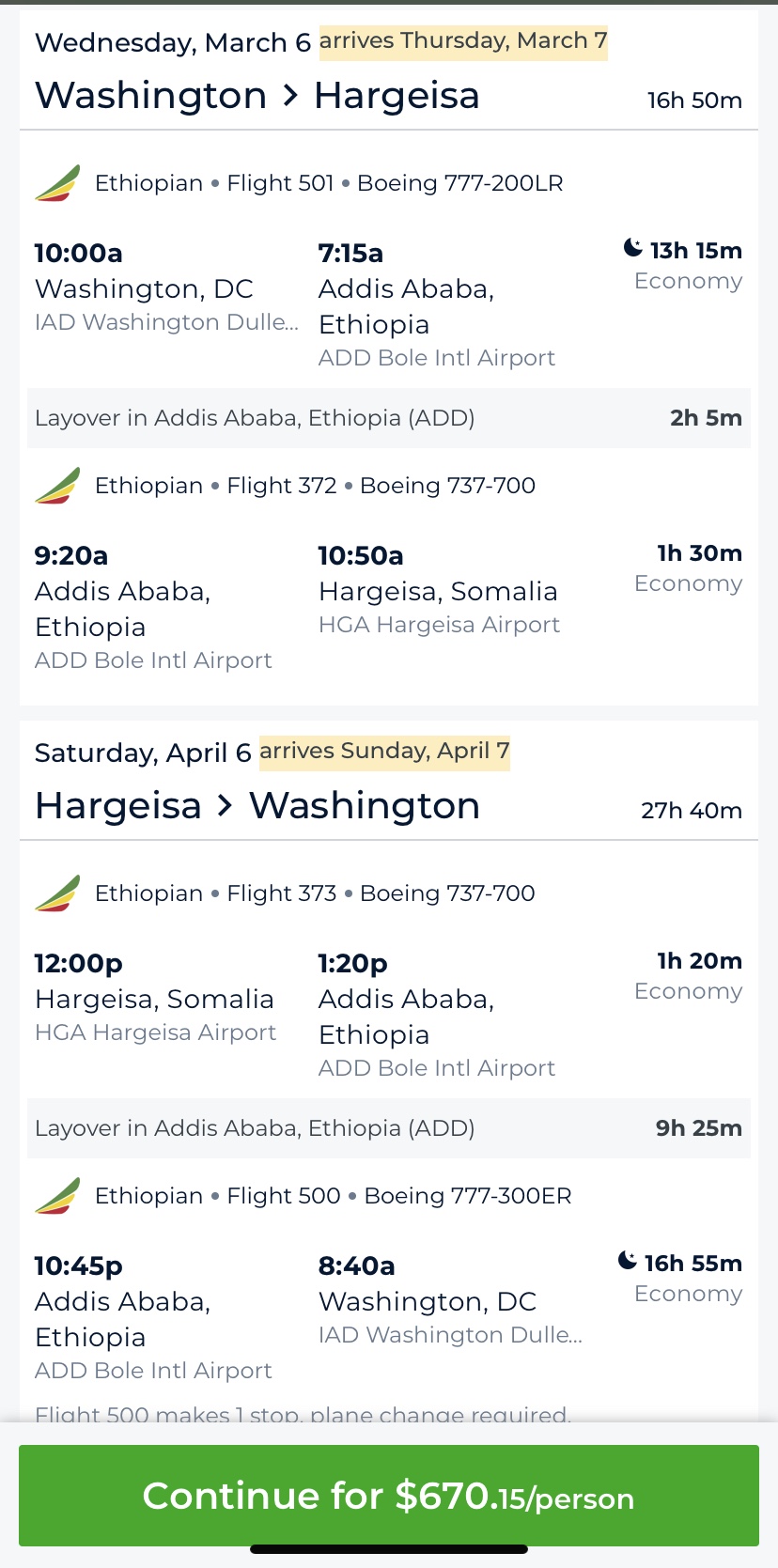This screenshot has width=778, height=1568.
Task: Tap the truncated 'IAD Washington Dulle...' departure airport
Action: 166,322
